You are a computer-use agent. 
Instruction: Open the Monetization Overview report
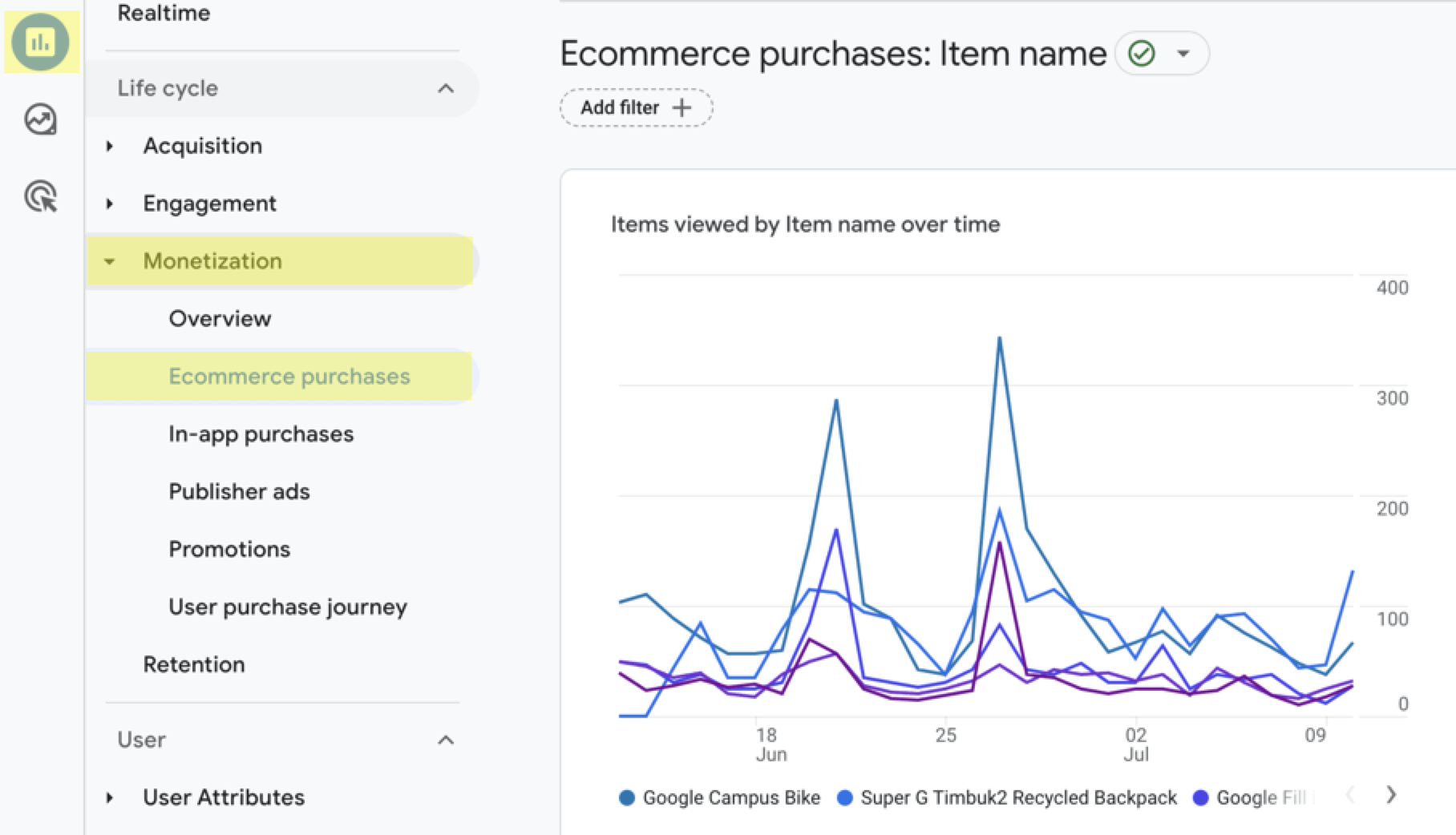coord(220,319)
